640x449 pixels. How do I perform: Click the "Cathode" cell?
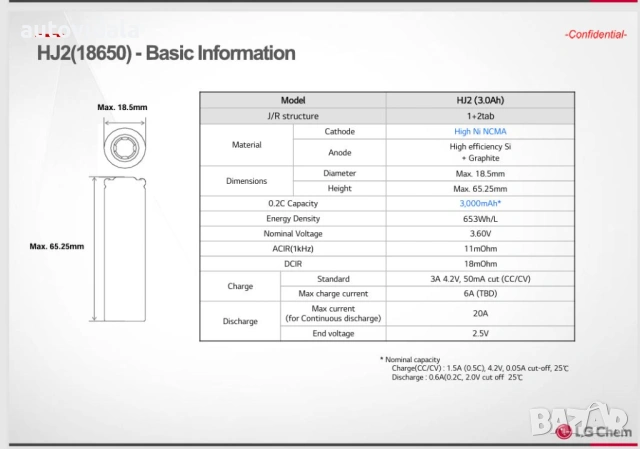(340, 131)
